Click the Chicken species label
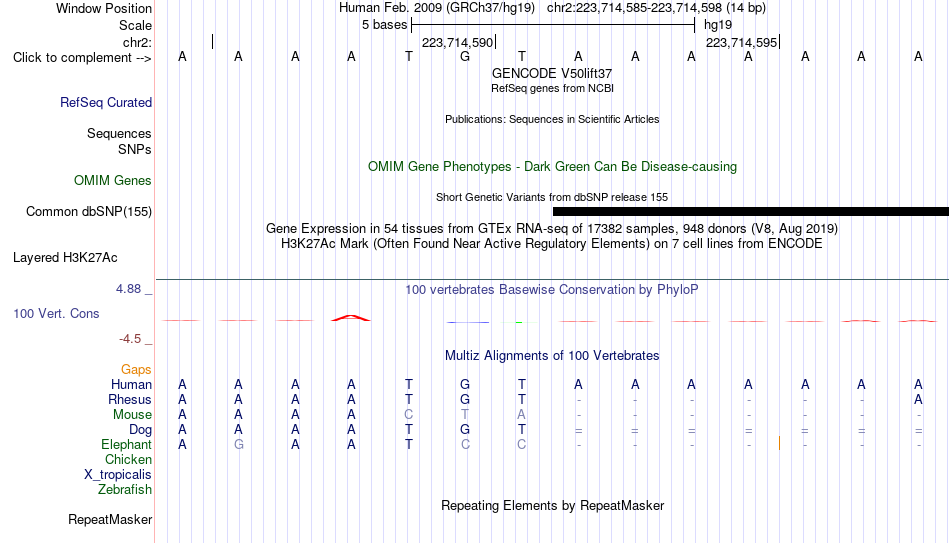 click(x=128, y=459)
